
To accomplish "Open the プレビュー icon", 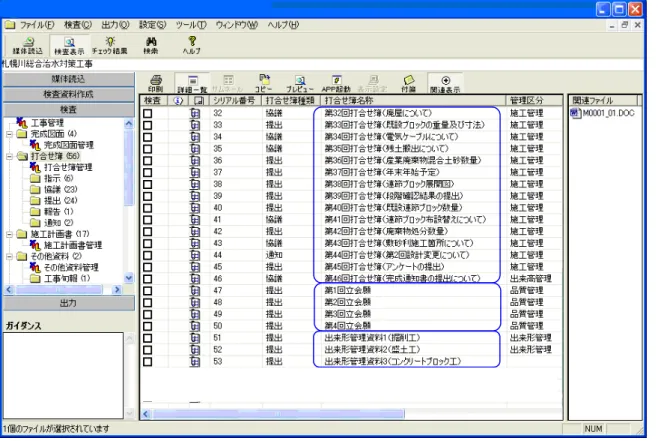I will 300,83.
